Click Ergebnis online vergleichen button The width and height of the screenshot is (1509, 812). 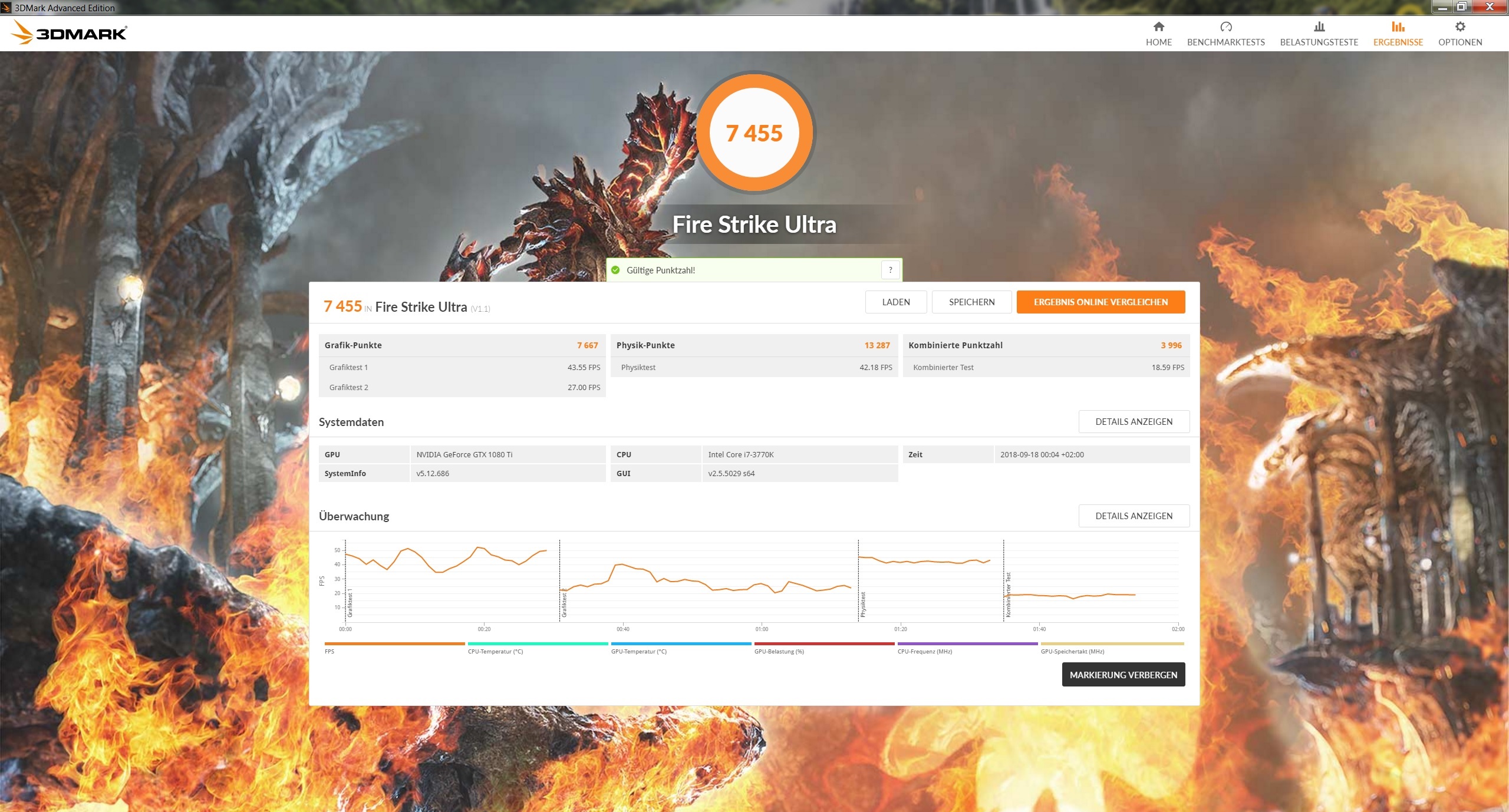point(1100,302)
